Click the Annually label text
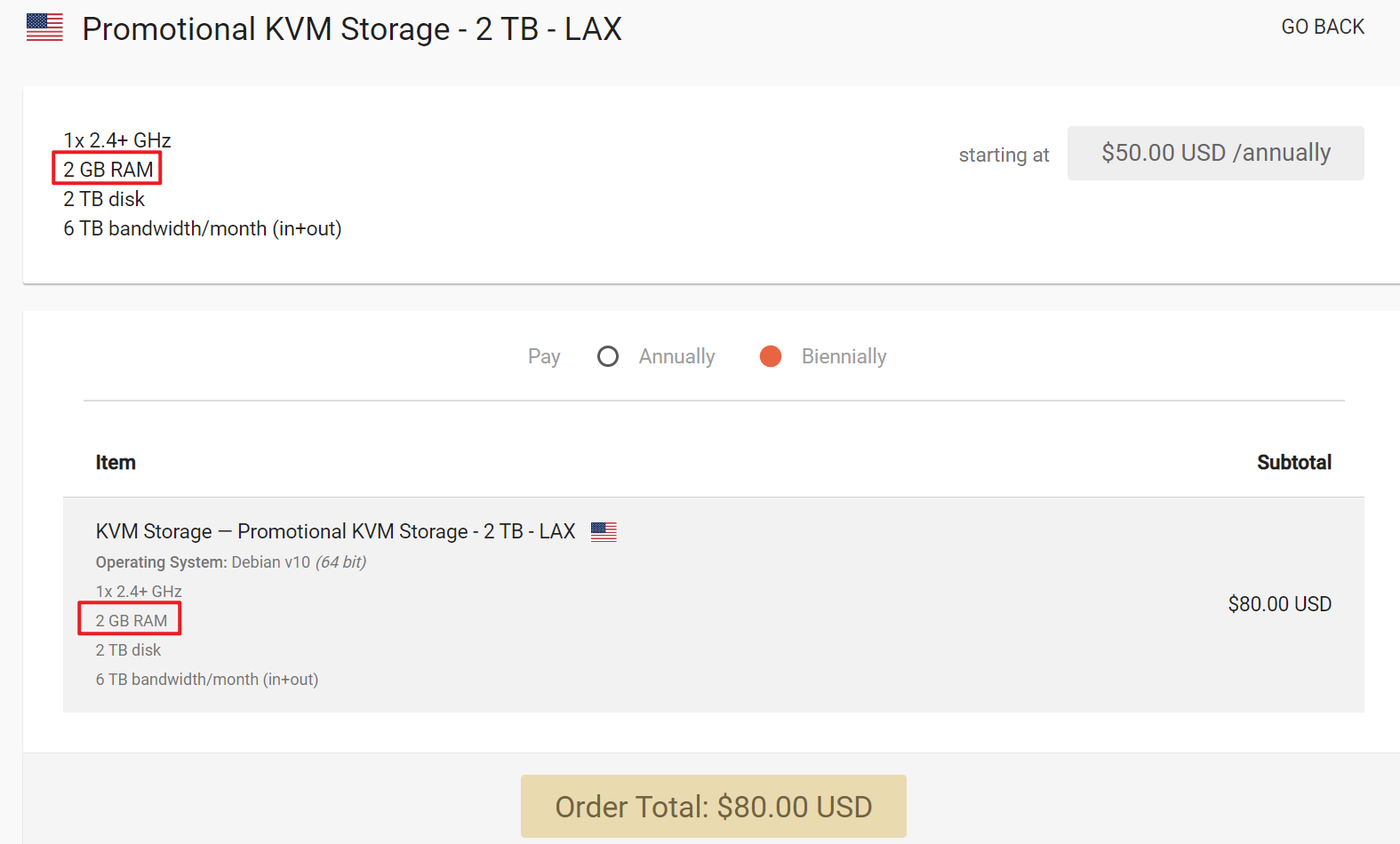 (x=676, y=356)
